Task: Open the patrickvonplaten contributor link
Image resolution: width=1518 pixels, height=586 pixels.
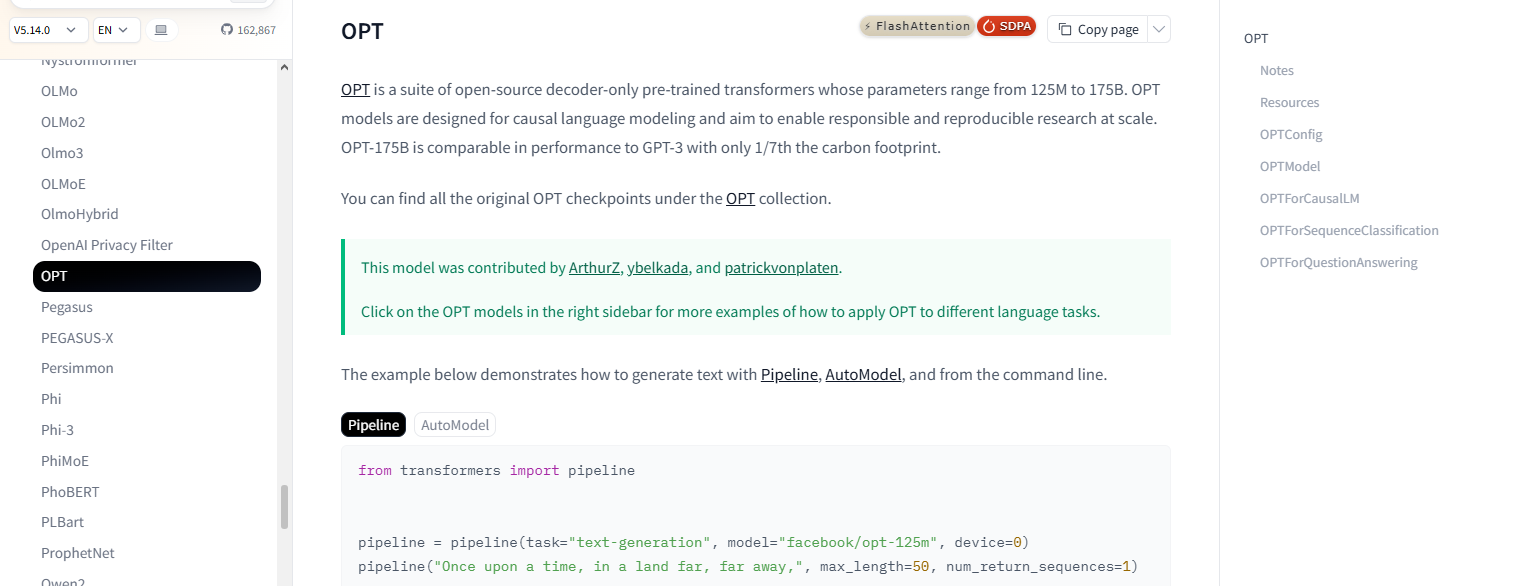Action: click(782, 268)
